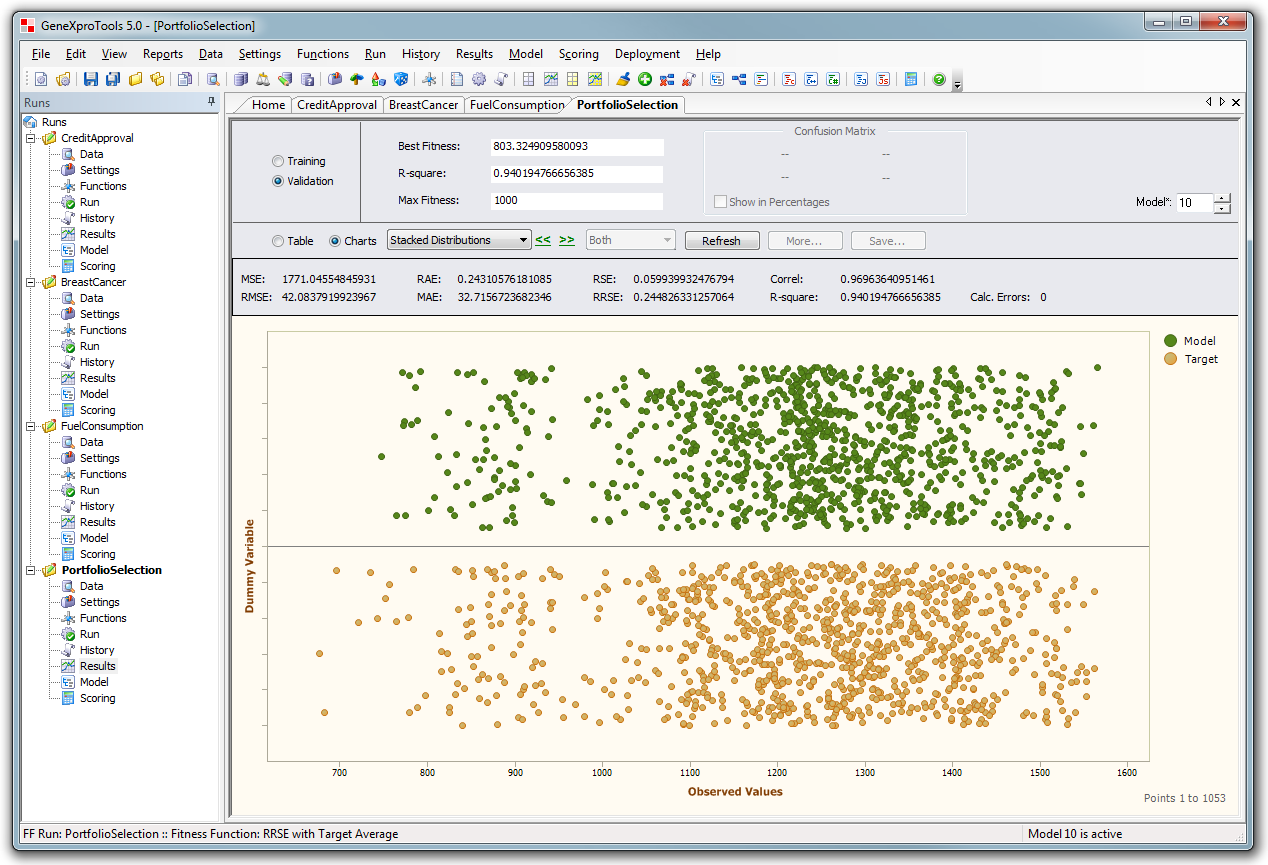
Task: Switch view to Table radio option
Action: click(278, 241)
